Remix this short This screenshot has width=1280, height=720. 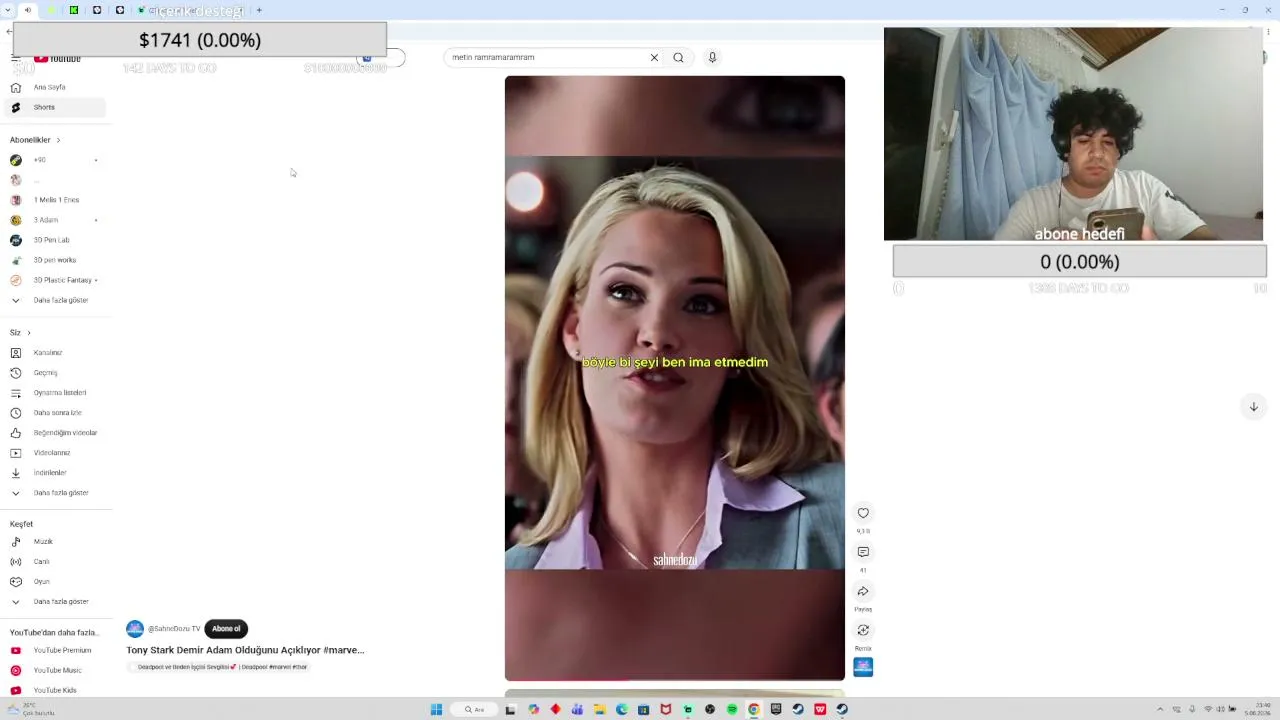(863, 630)
